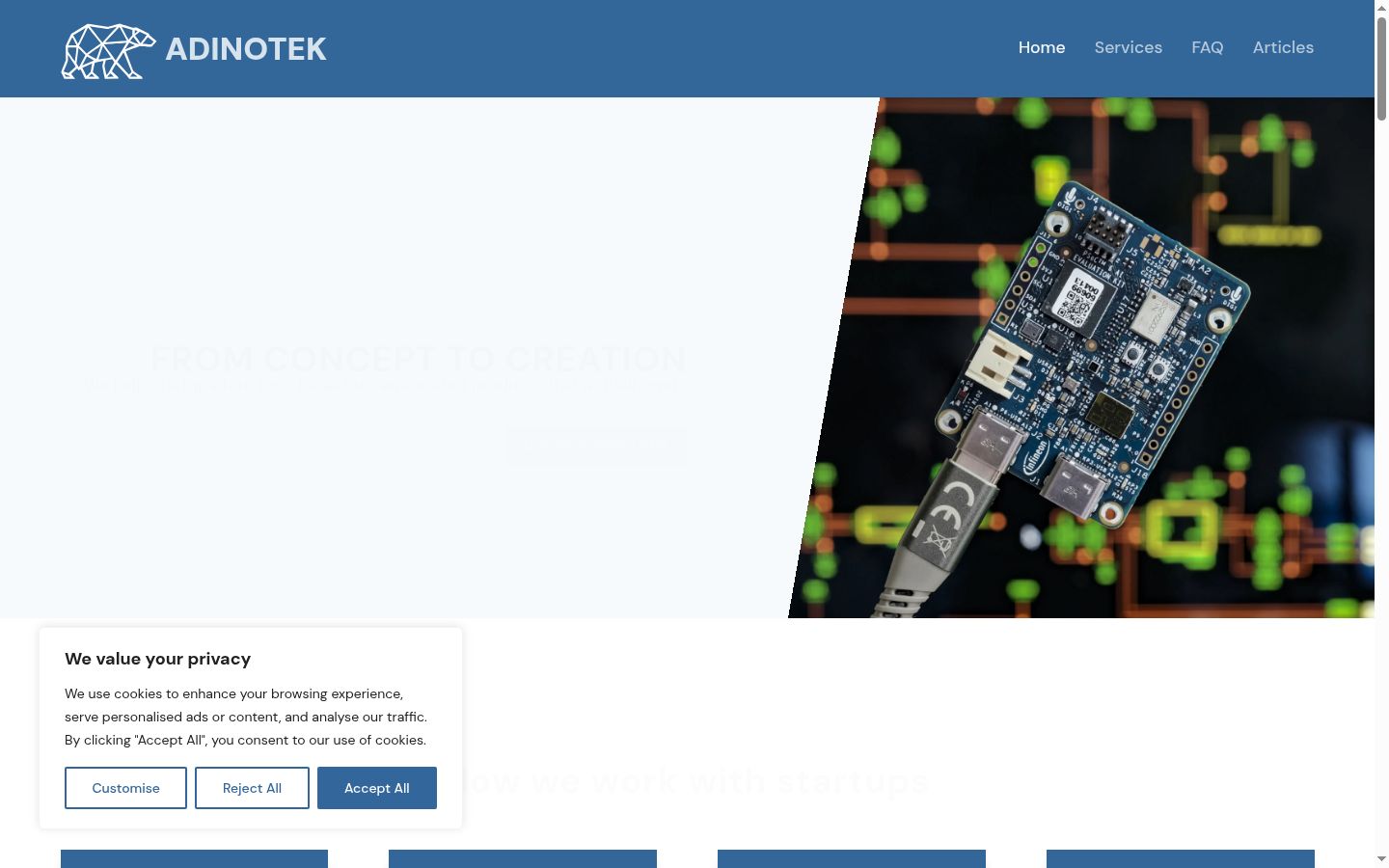1389x868 pixels.
Task: Go to the Services page
Action: point(1129,47)
